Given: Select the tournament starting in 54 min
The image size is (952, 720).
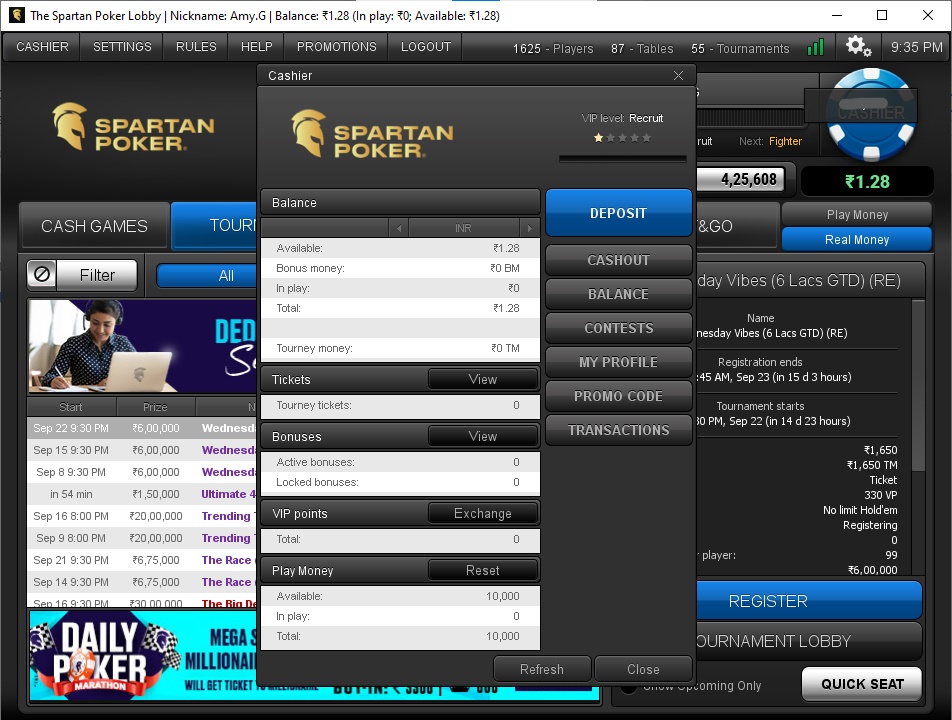Looking at the screenshot, I should click(142, 494).
